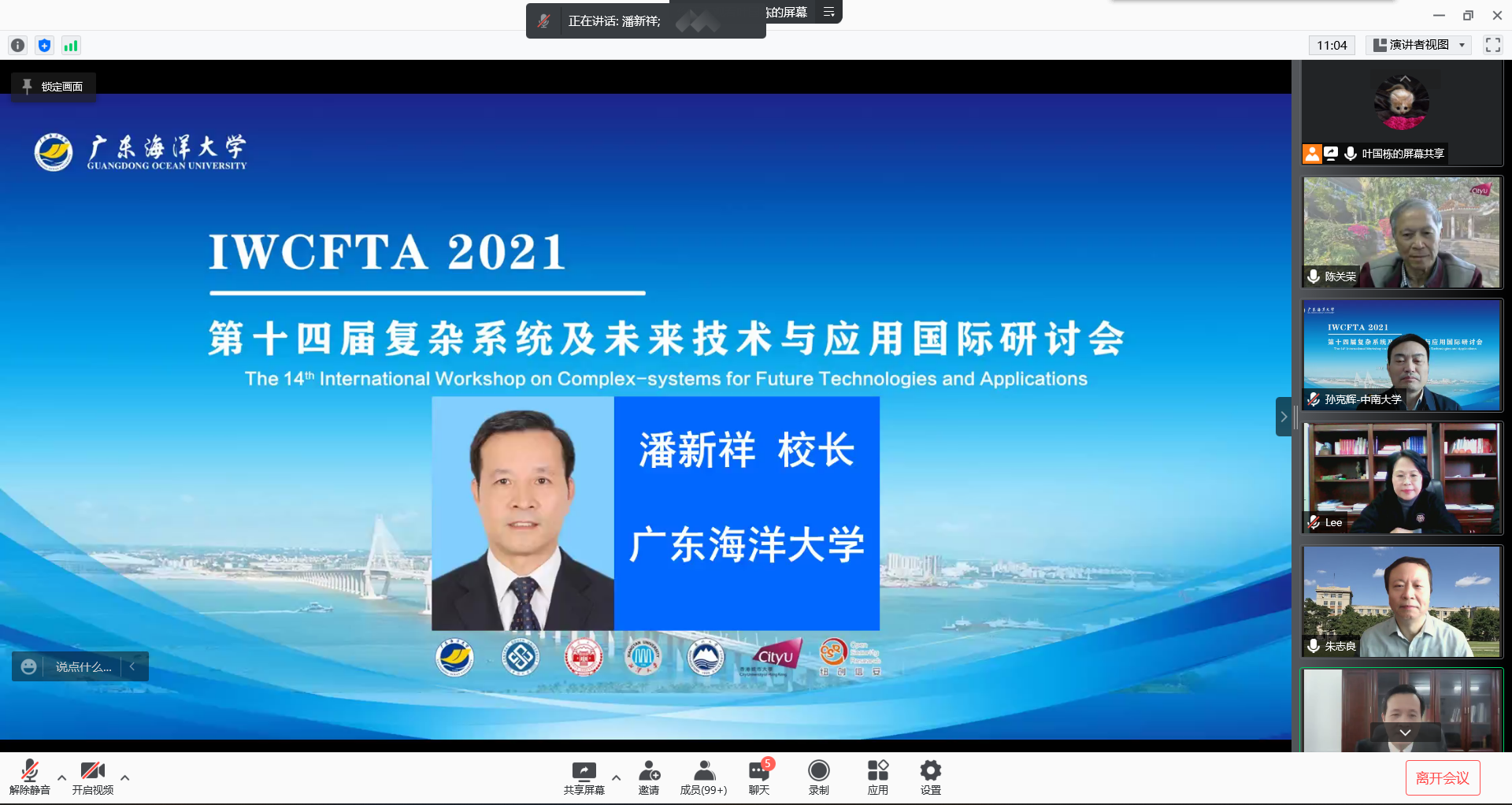Click 朱志良 microphone status icon
1512x805 pixels.
pyautogui.click(x=1314, y=646)
